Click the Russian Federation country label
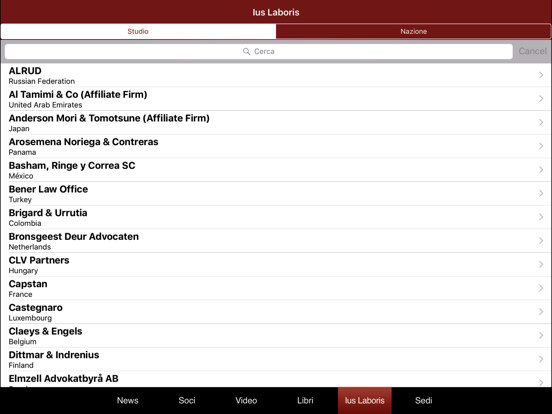 (42, 81)
